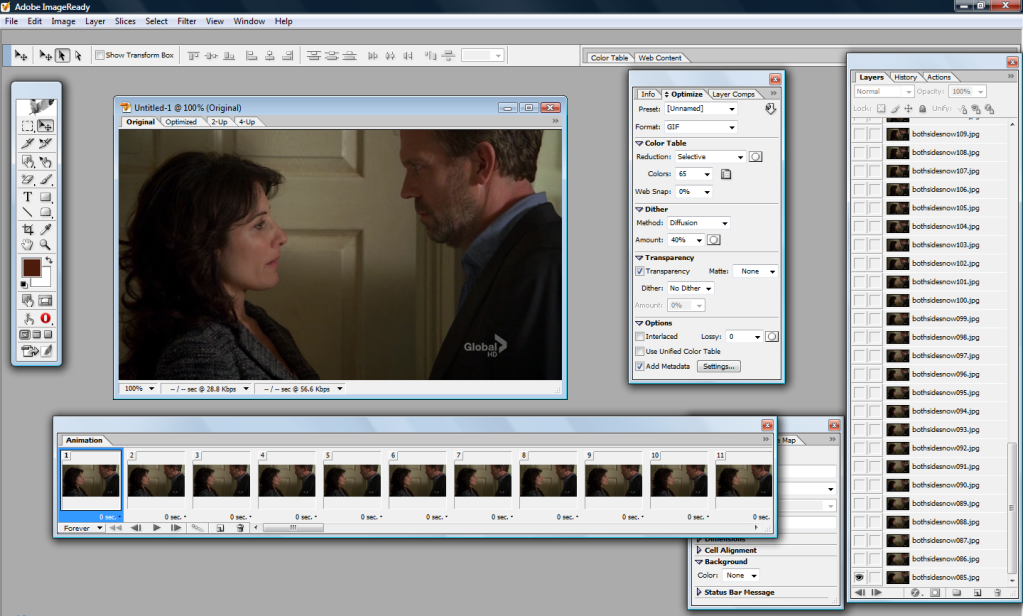
Task: Open the Color Table palette tab
Action: (x=609, y=58)
